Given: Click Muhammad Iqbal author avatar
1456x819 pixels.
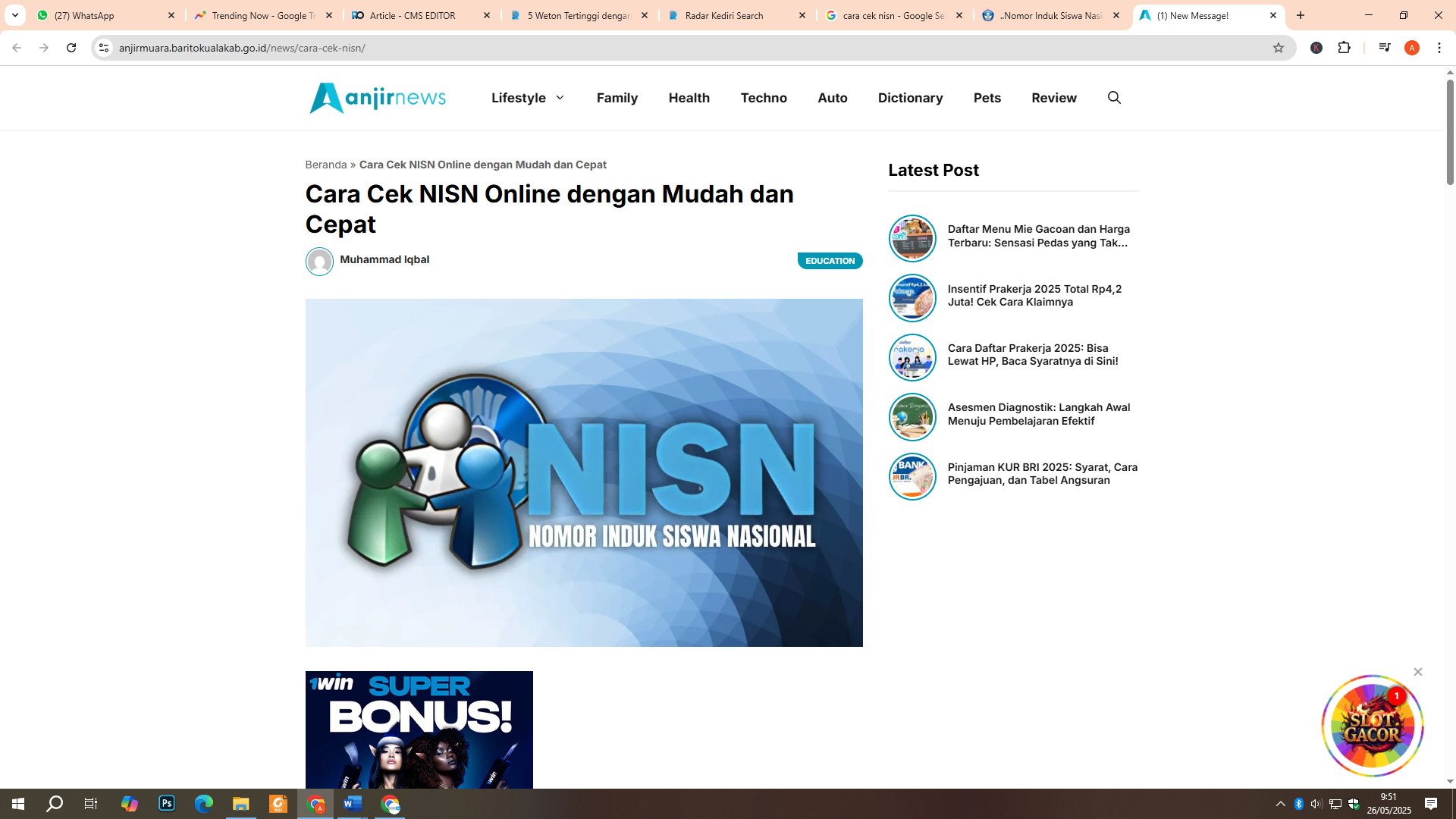Looking at the screenshot, I should [x=319, y=262].
